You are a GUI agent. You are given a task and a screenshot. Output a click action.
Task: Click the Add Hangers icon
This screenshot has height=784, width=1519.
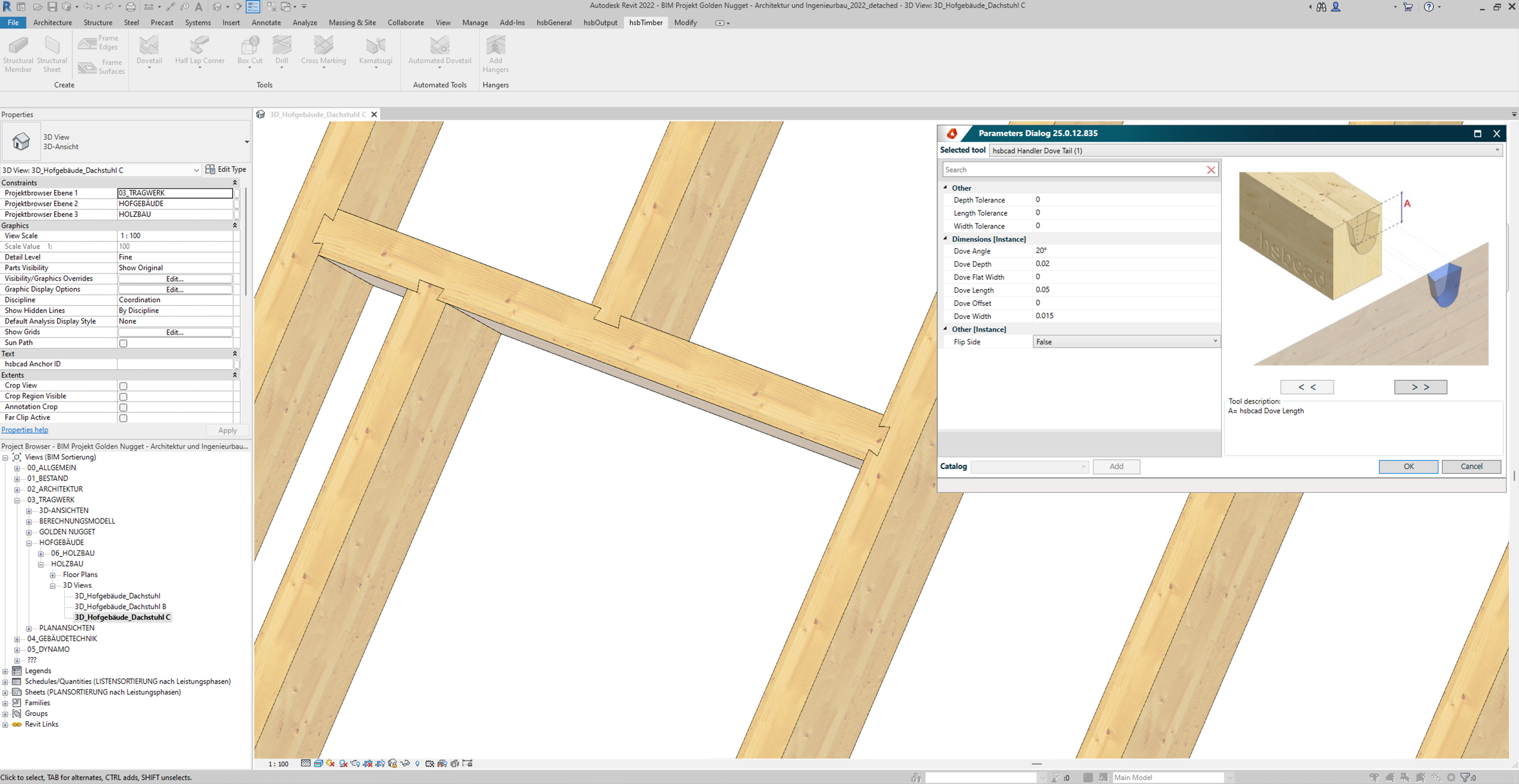[x=495, y=46]
